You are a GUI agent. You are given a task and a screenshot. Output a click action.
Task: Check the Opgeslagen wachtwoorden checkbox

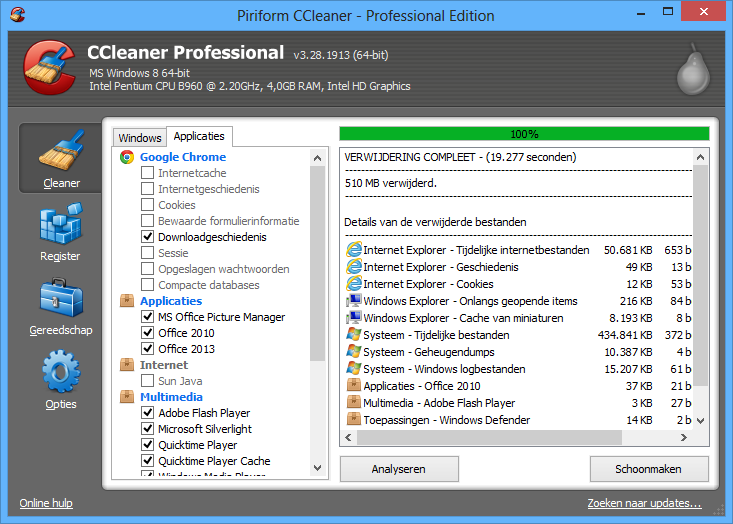(148, 269)
